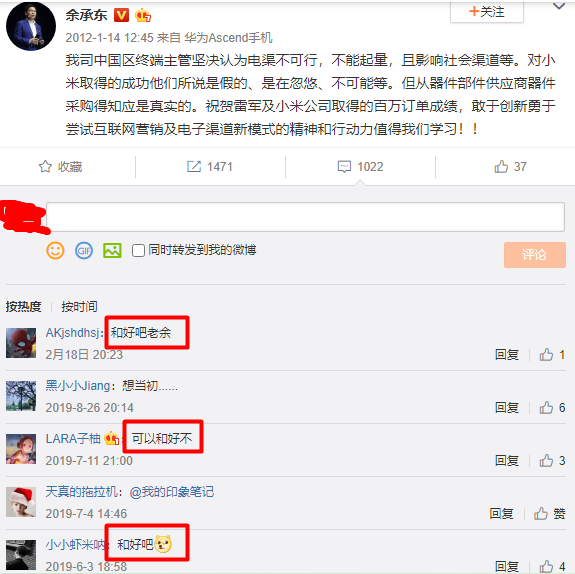The height and width of the screenshot is (574, 575).
Task: Submit with the orange 评论 button
Action: point(534,255)
